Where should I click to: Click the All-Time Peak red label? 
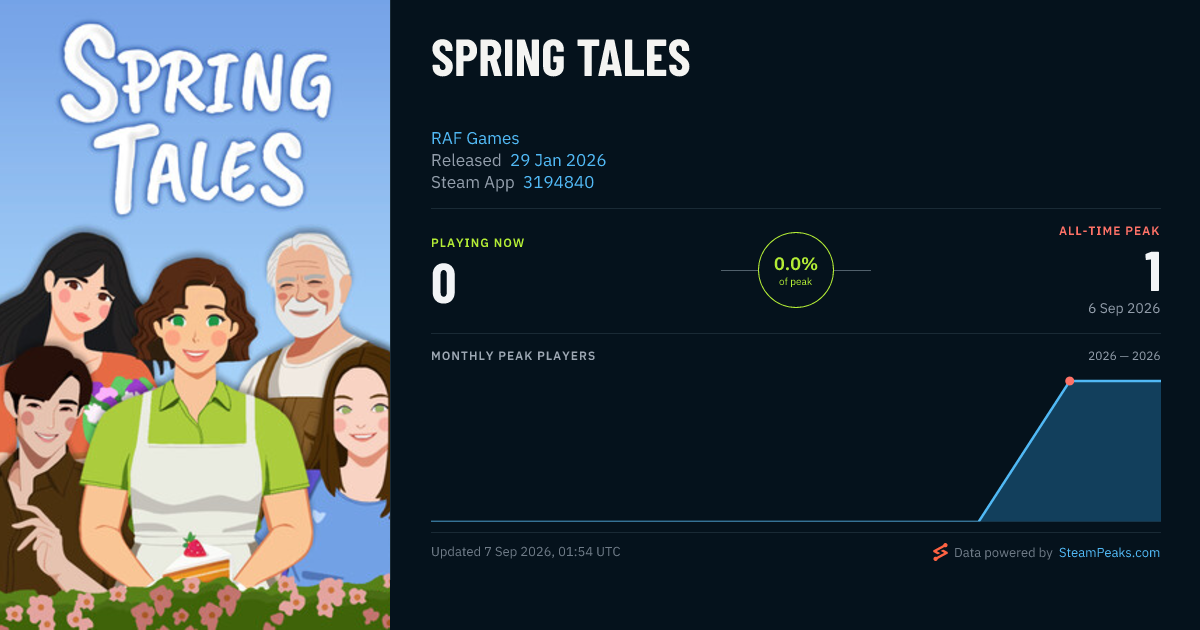pos(1109,231)
